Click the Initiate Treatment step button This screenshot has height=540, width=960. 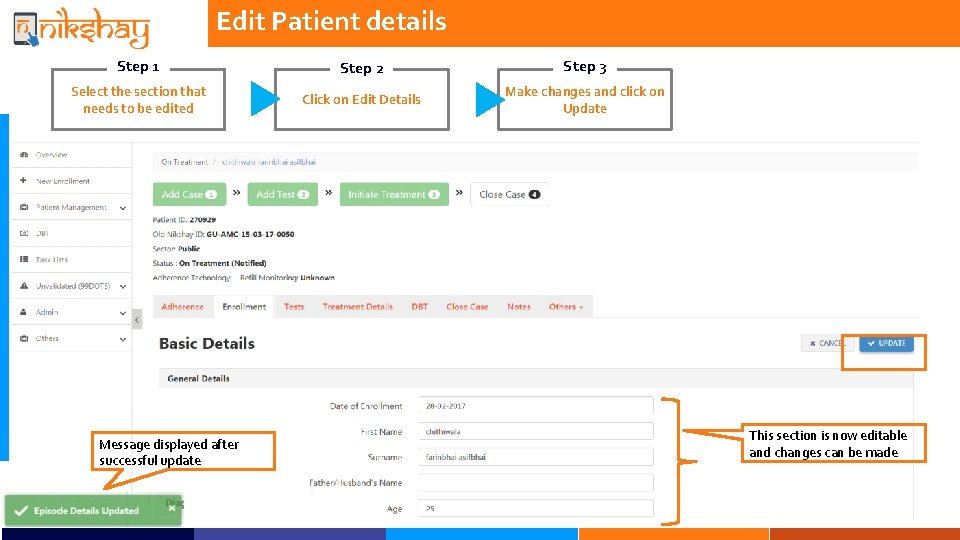pyautogui.click(x=393, y=194)
